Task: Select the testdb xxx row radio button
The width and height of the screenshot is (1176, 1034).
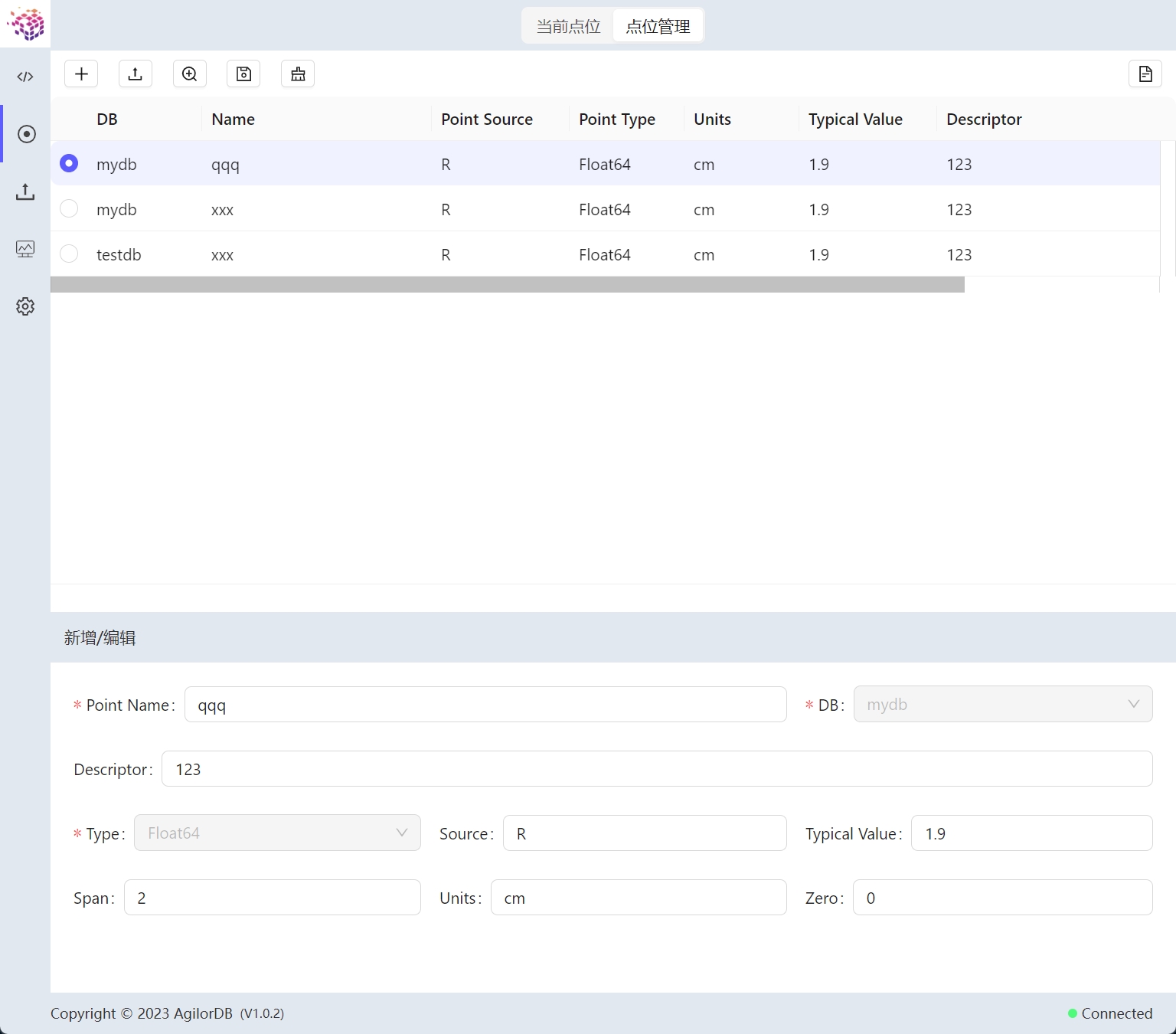Action: pos(69,254)
